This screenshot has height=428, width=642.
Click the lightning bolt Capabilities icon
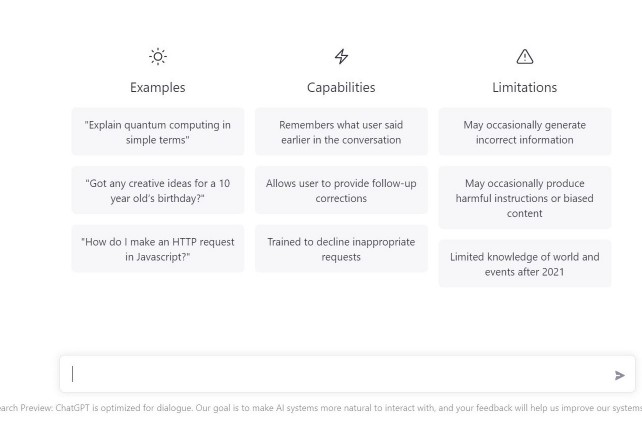point(341,58)
